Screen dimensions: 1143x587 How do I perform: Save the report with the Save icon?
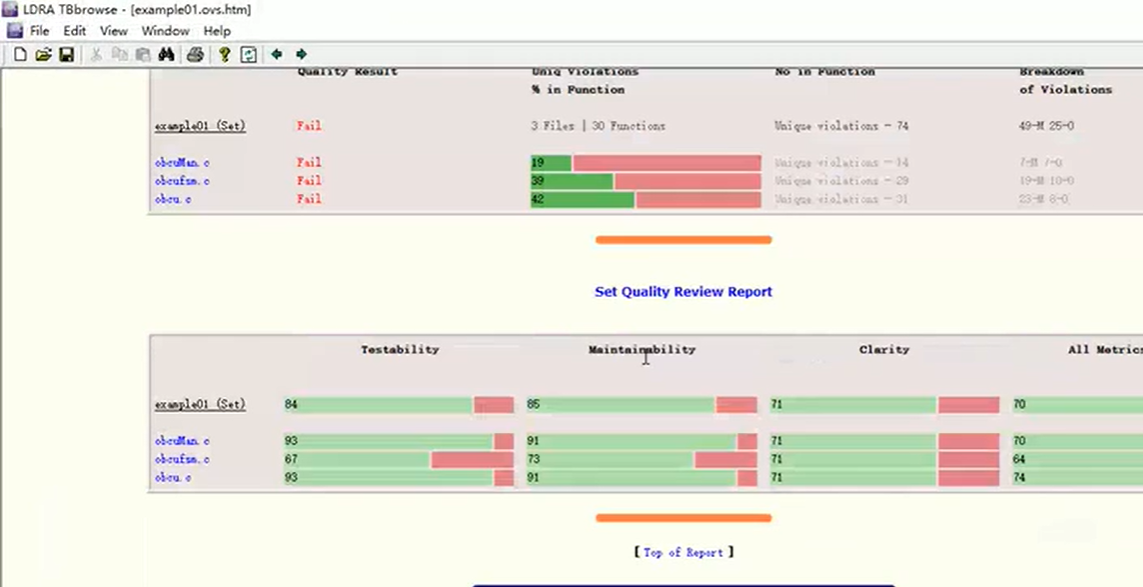click(x=67, y=55)
